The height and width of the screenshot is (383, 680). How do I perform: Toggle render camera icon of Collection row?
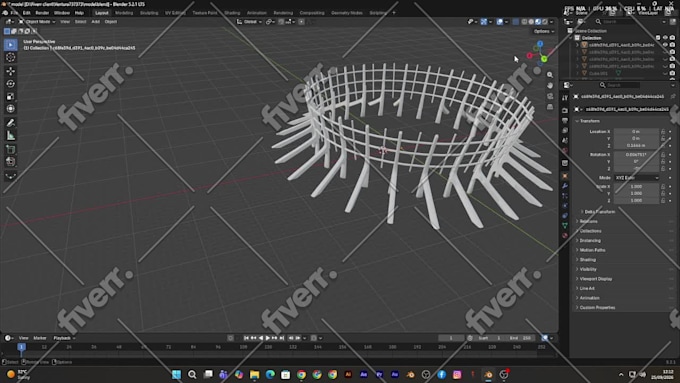(x=672, y=38)
